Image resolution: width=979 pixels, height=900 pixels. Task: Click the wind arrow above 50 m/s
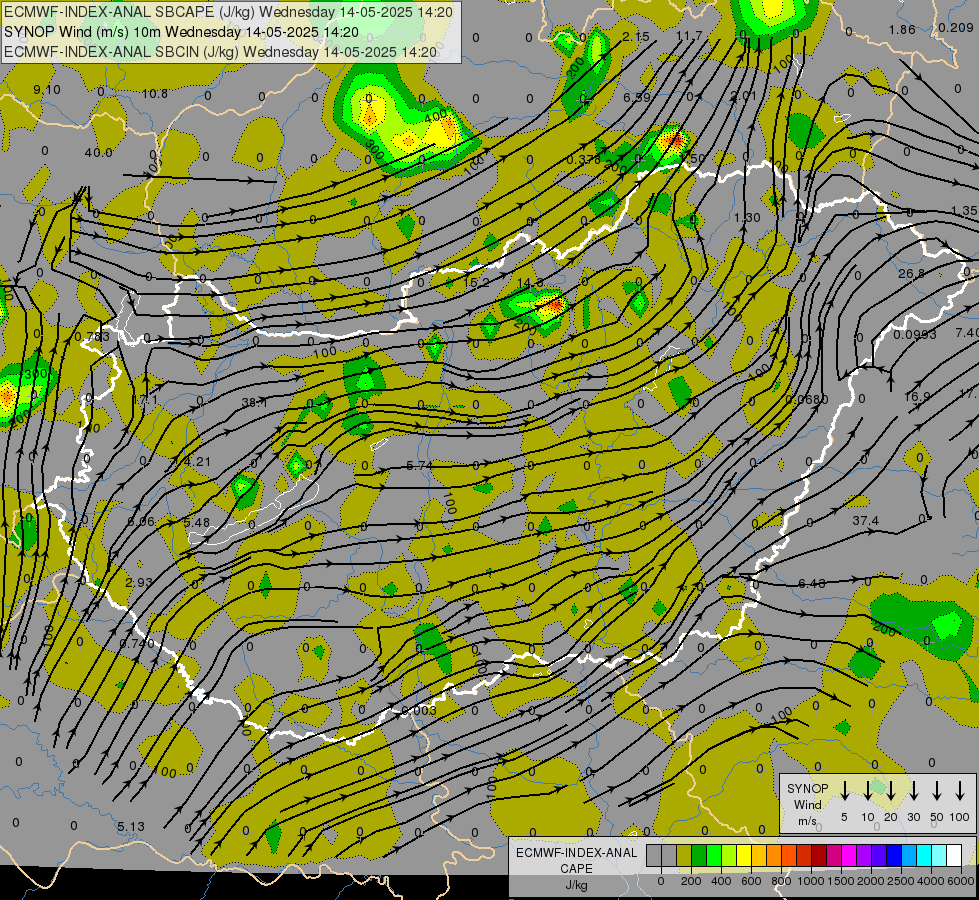click(x=937, y=790)
